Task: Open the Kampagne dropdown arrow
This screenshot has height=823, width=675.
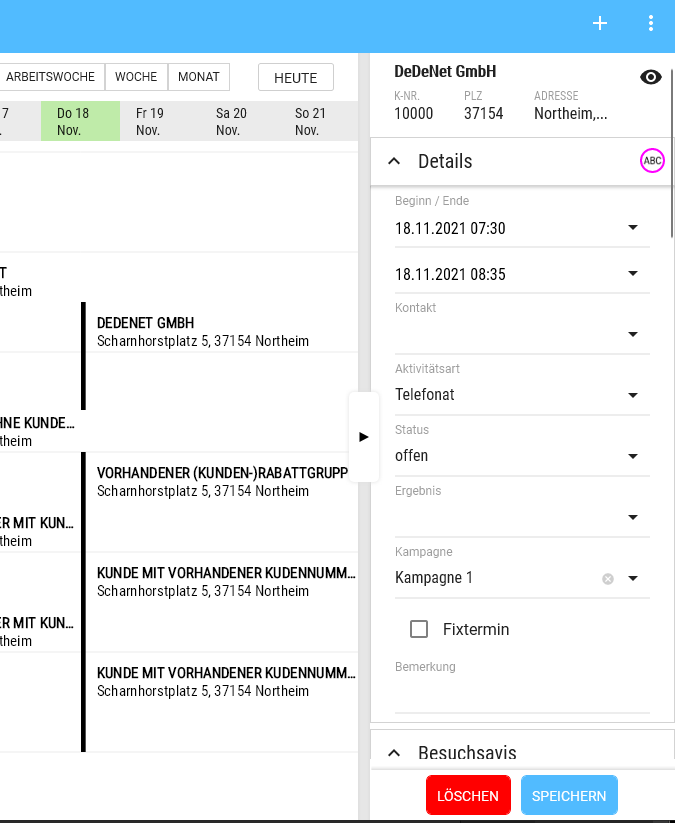Action: click(x=633, y=578)
